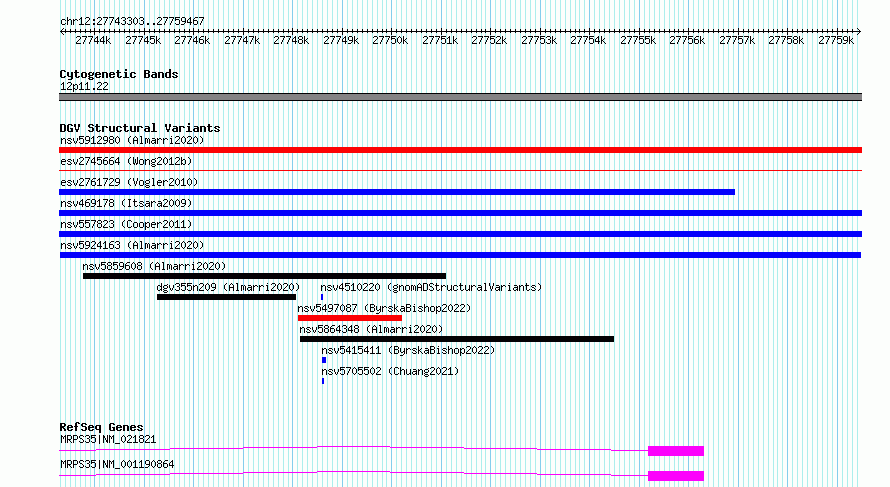Click the blue nsv557823 variant bar
Viewport: 890px width, 487px height.
pos(460,234)
